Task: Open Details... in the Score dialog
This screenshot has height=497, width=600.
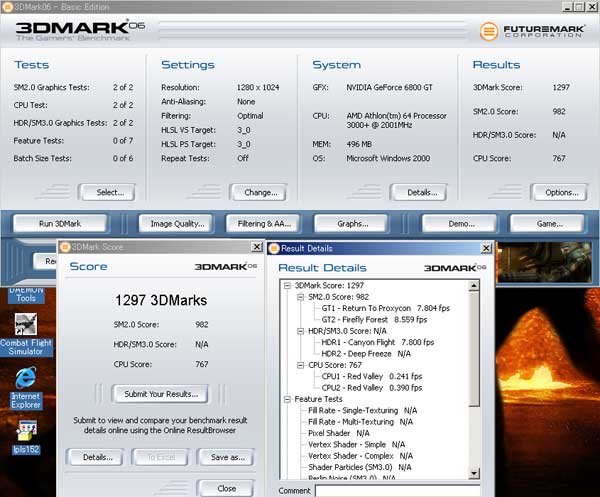Action: coord(96,457)
